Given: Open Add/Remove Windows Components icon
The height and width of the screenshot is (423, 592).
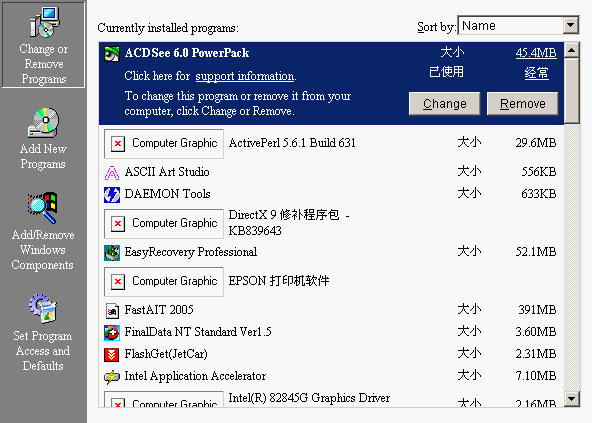Looking at the screenshot, I should [43, 208].
